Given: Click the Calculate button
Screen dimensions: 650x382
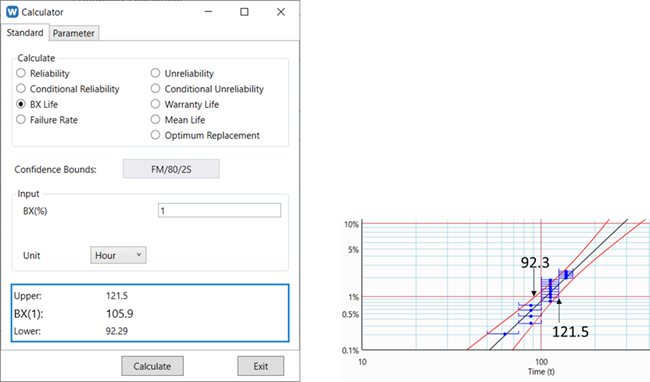Looking at the screenshot, I should point(152,366).
